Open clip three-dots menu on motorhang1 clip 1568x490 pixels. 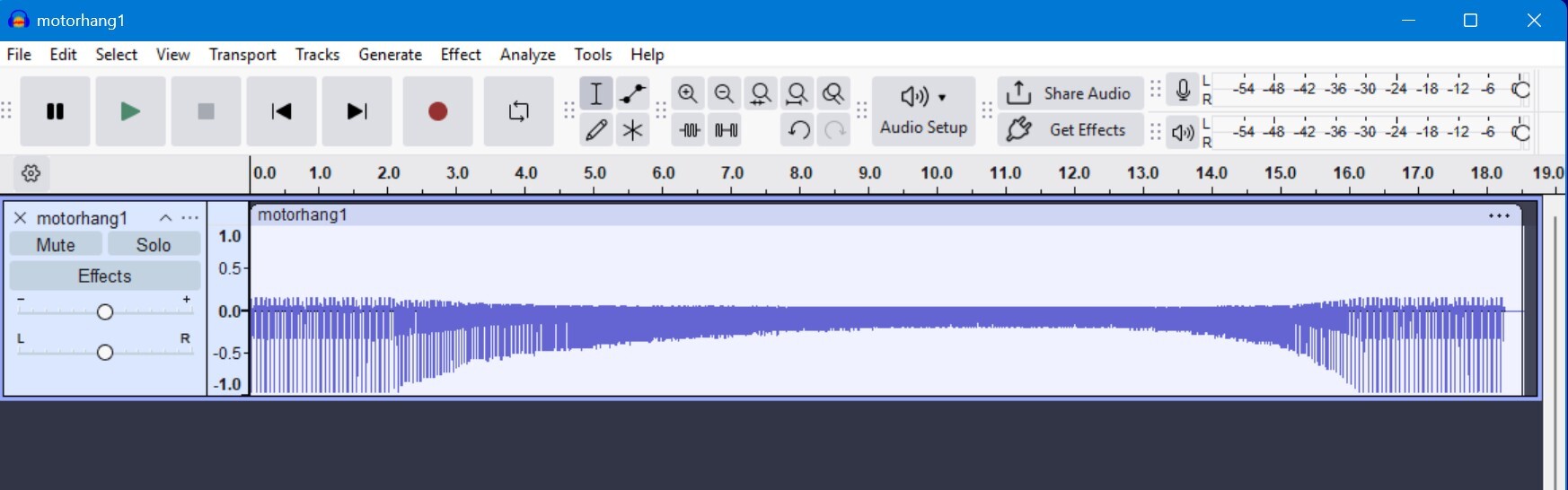(1499, 215)
